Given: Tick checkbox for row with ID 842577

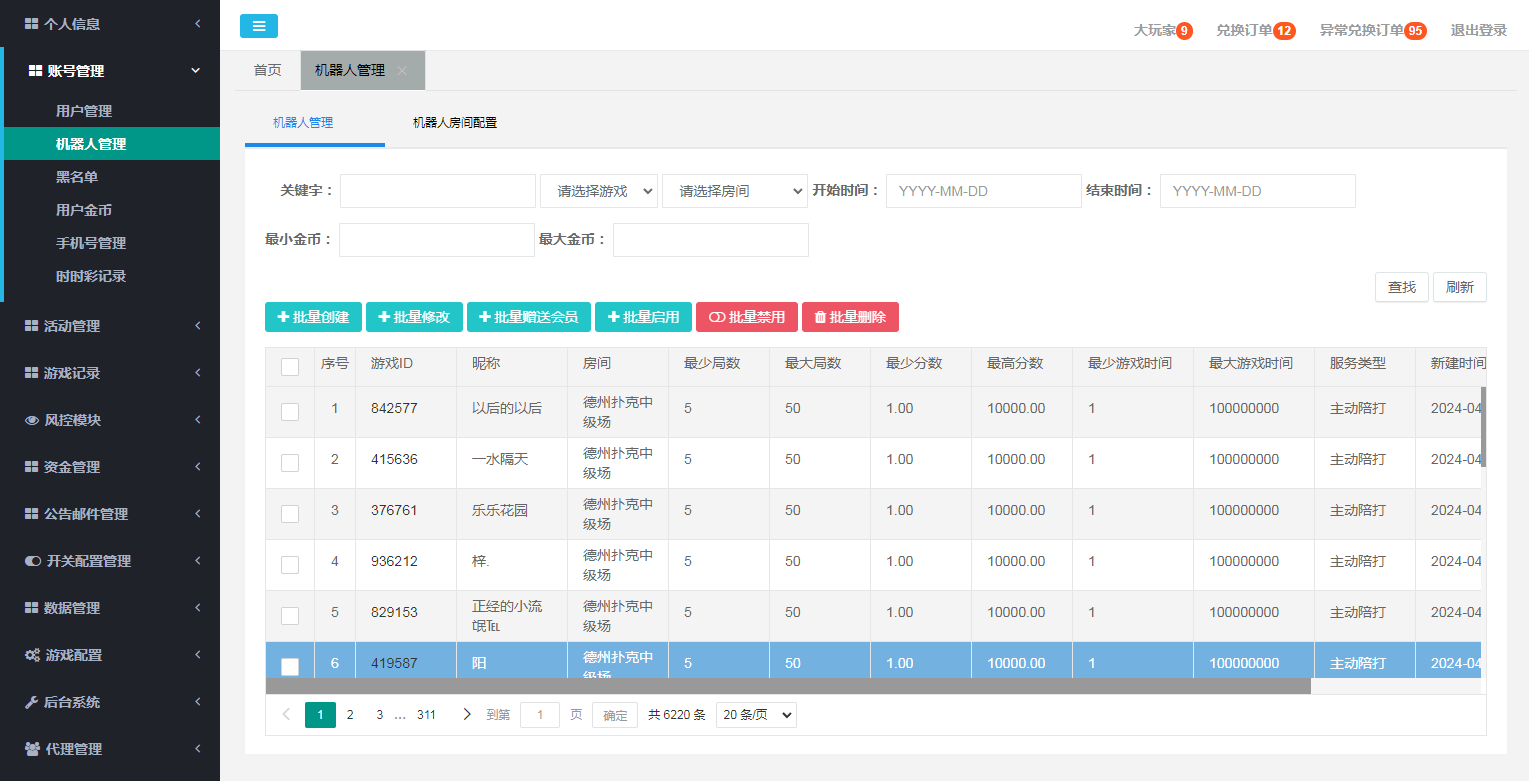Looking at the screenshot, I should (x=290, y=412).
